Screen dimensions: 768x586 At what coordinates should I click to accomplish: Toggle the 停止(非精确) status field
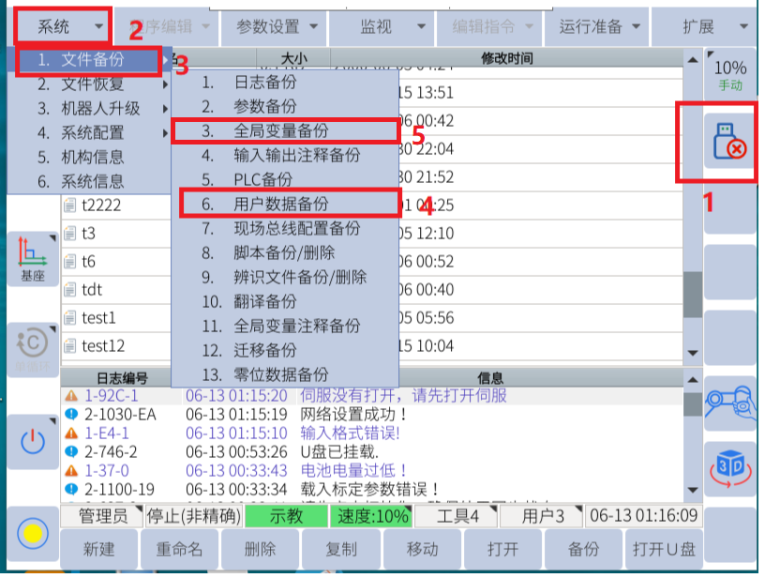(x=192, y=517)
